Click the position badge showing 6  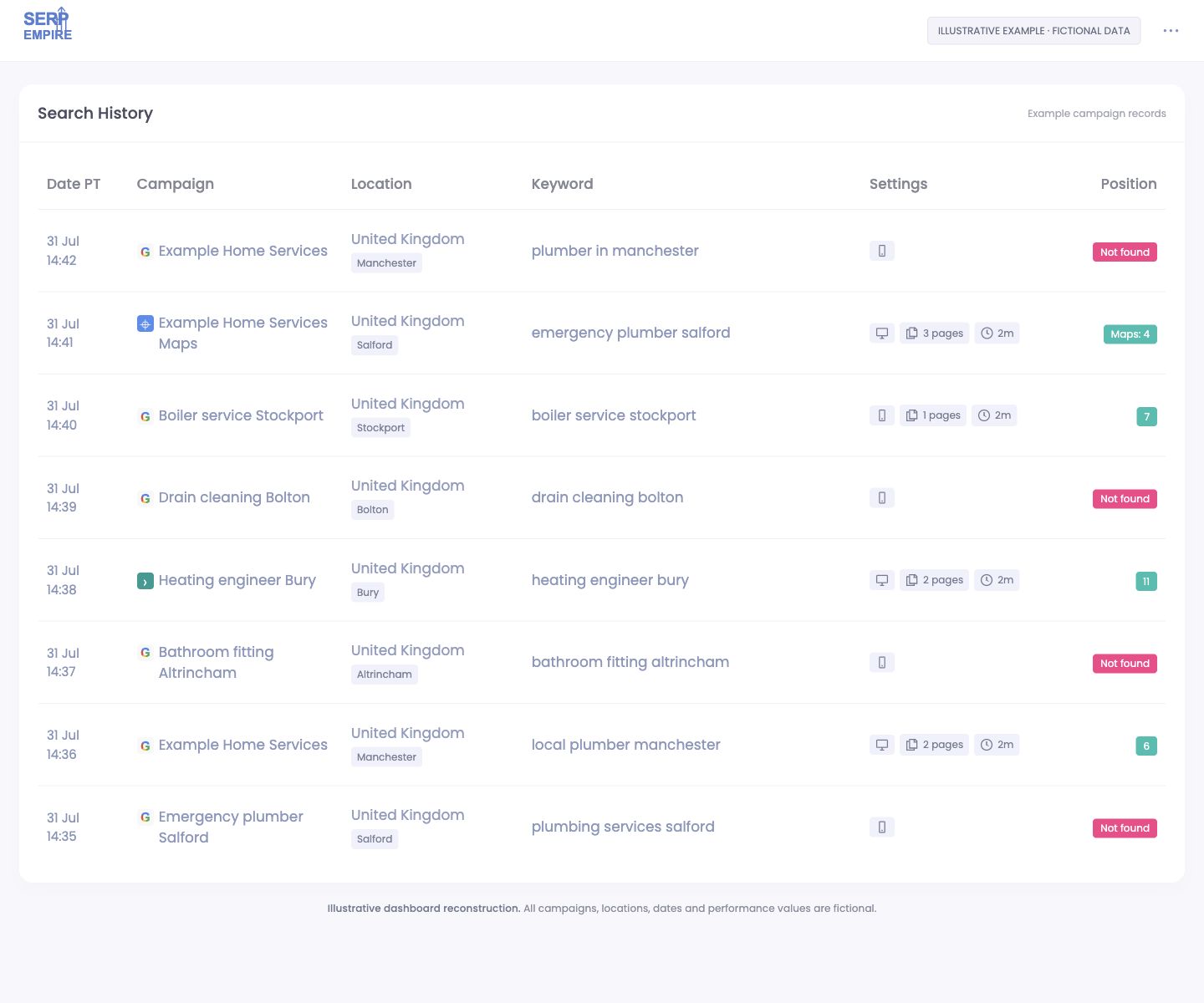(x=1146, y=746)
